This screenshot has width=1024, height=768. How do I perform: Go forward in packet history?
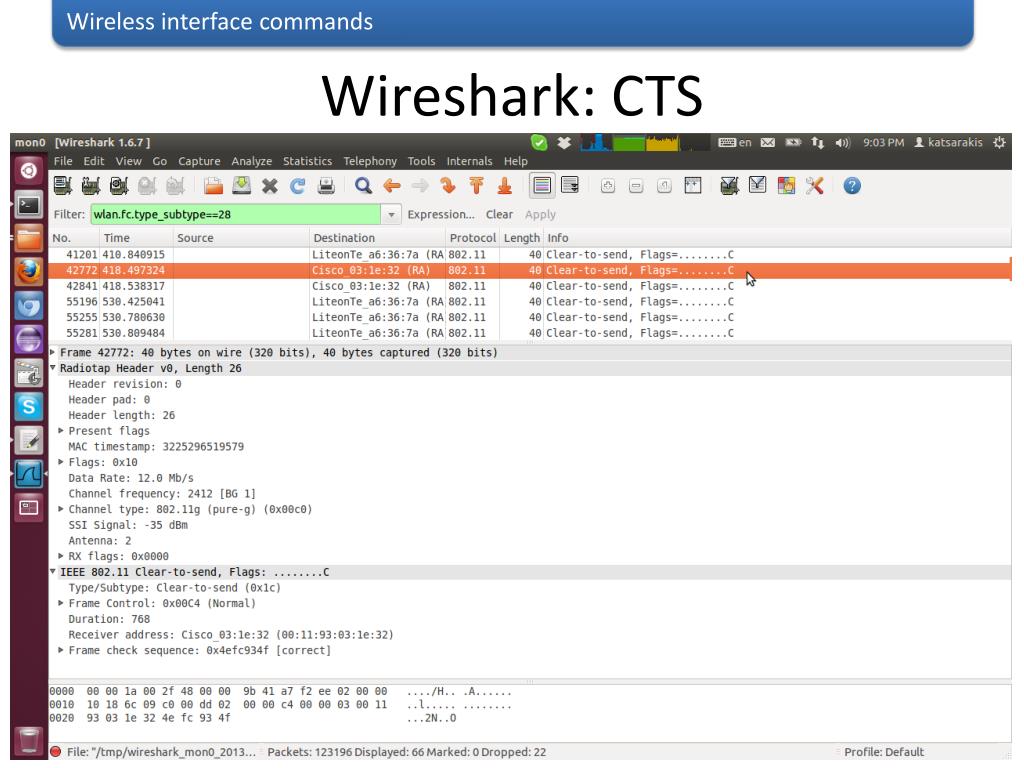coord(420,186)
